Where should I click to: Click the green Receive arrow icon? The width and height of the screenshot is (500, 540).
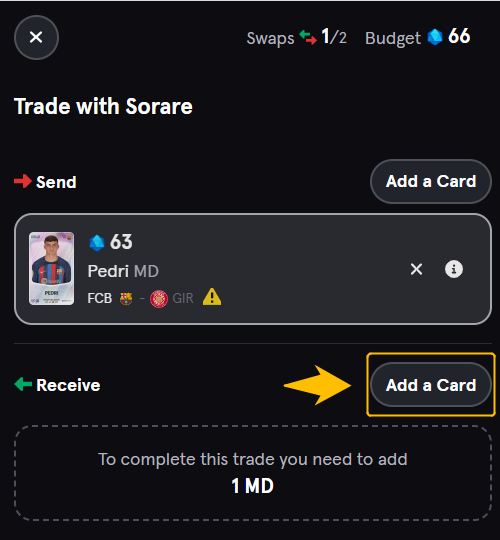click(23, 384)
